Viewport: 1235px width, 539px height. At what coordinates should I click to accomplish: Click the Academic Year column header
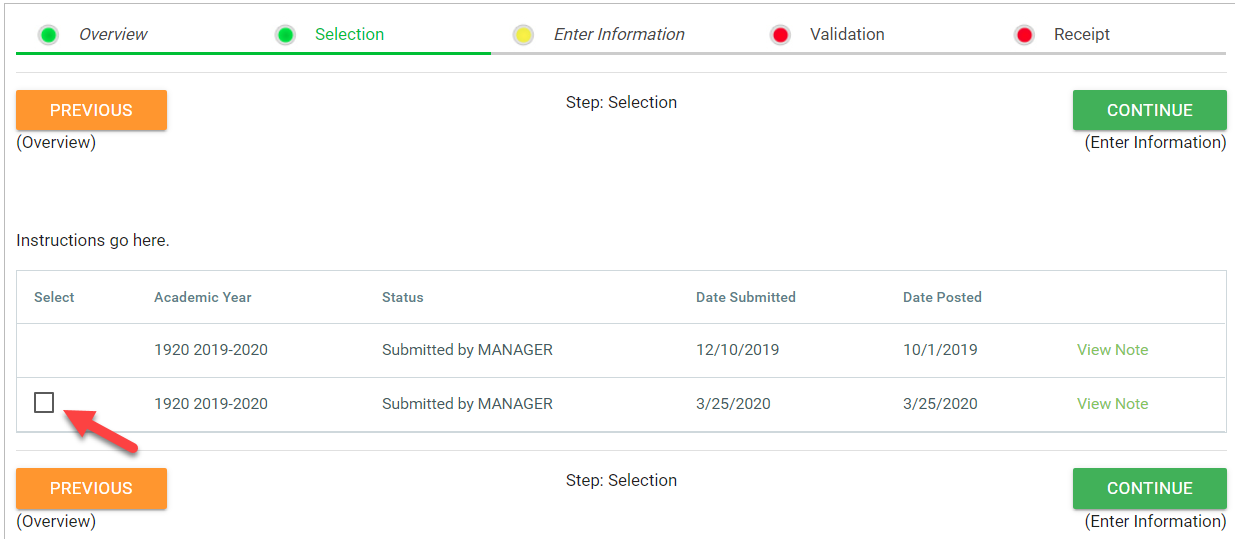pos(203,297)
